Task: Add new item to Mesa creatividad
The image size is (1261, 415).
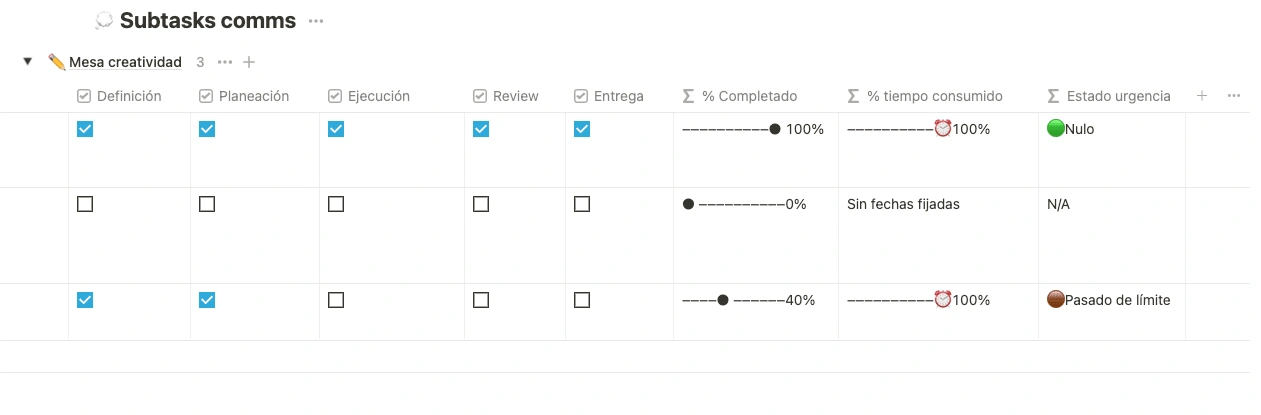Action: 250,62
